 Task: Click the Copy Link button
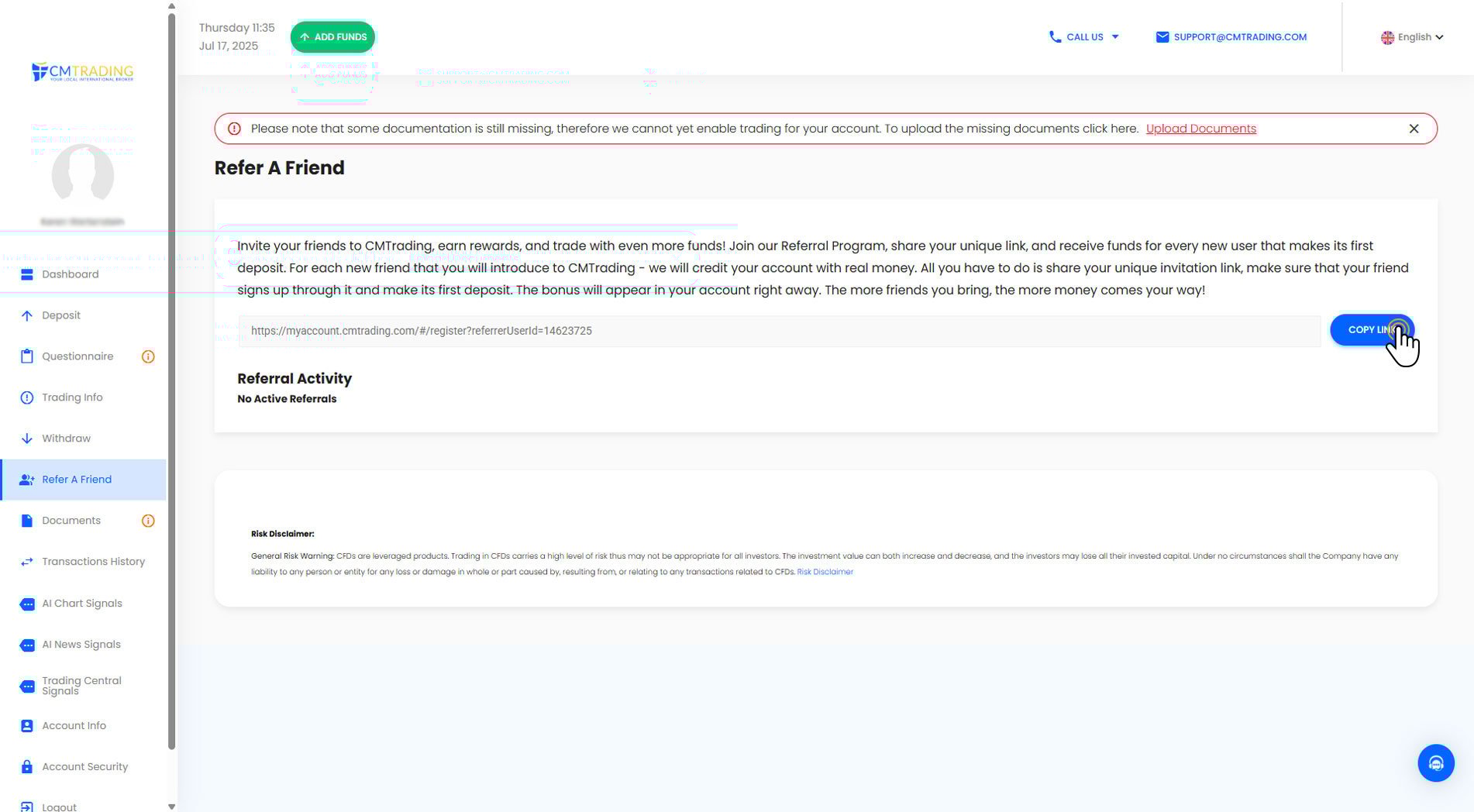1372,330
